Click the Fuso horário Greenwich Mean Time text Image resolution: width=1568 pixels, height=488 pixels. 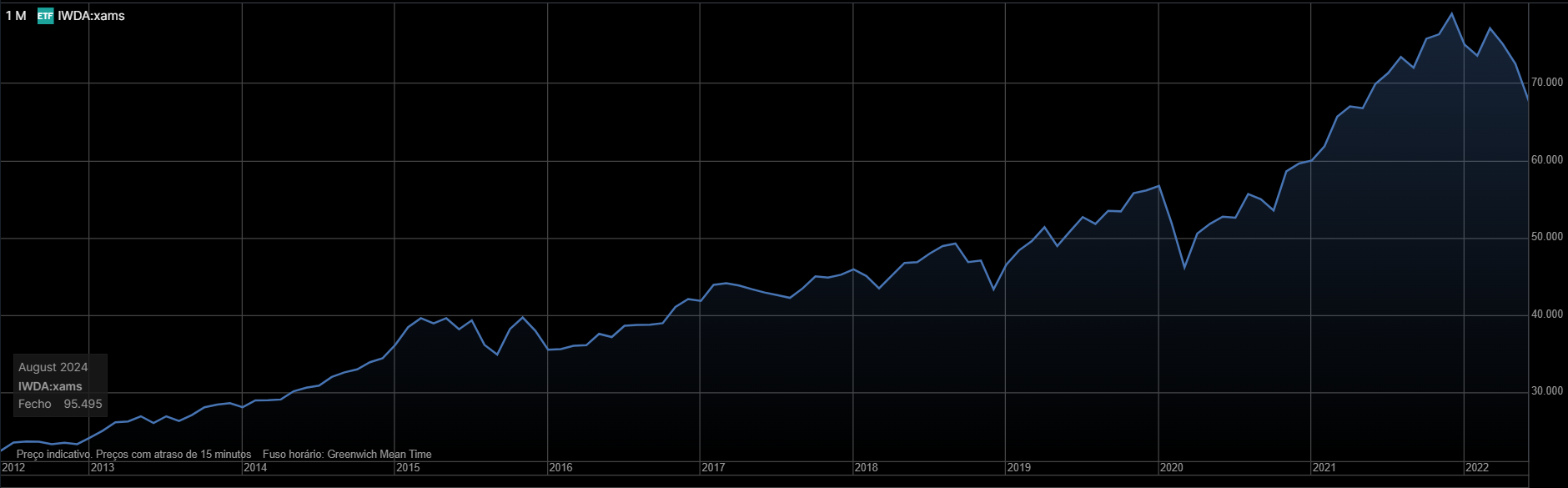pyautogui.click(x=347, y=455)
